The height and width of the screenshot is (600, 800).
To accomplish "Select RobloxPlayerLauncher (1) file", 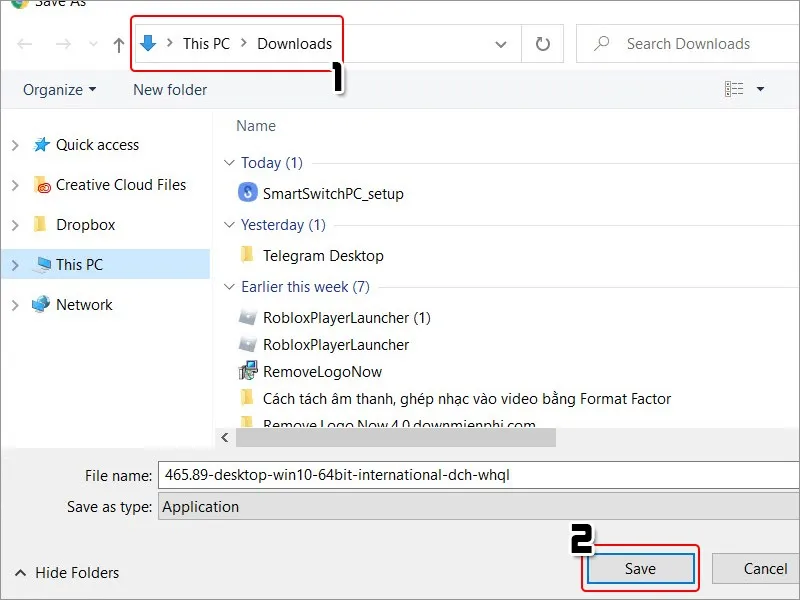I will click(x=346, y=318).
